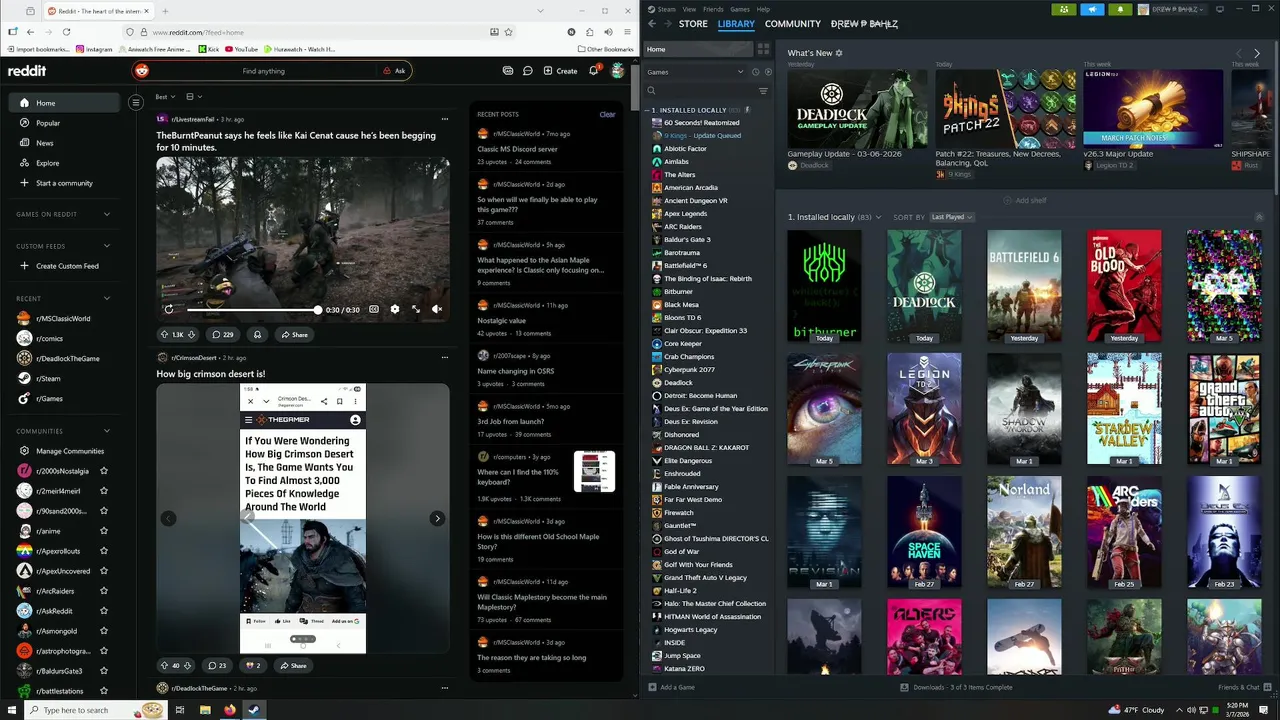Open Reddit chat icon in header

click(527, 71)
